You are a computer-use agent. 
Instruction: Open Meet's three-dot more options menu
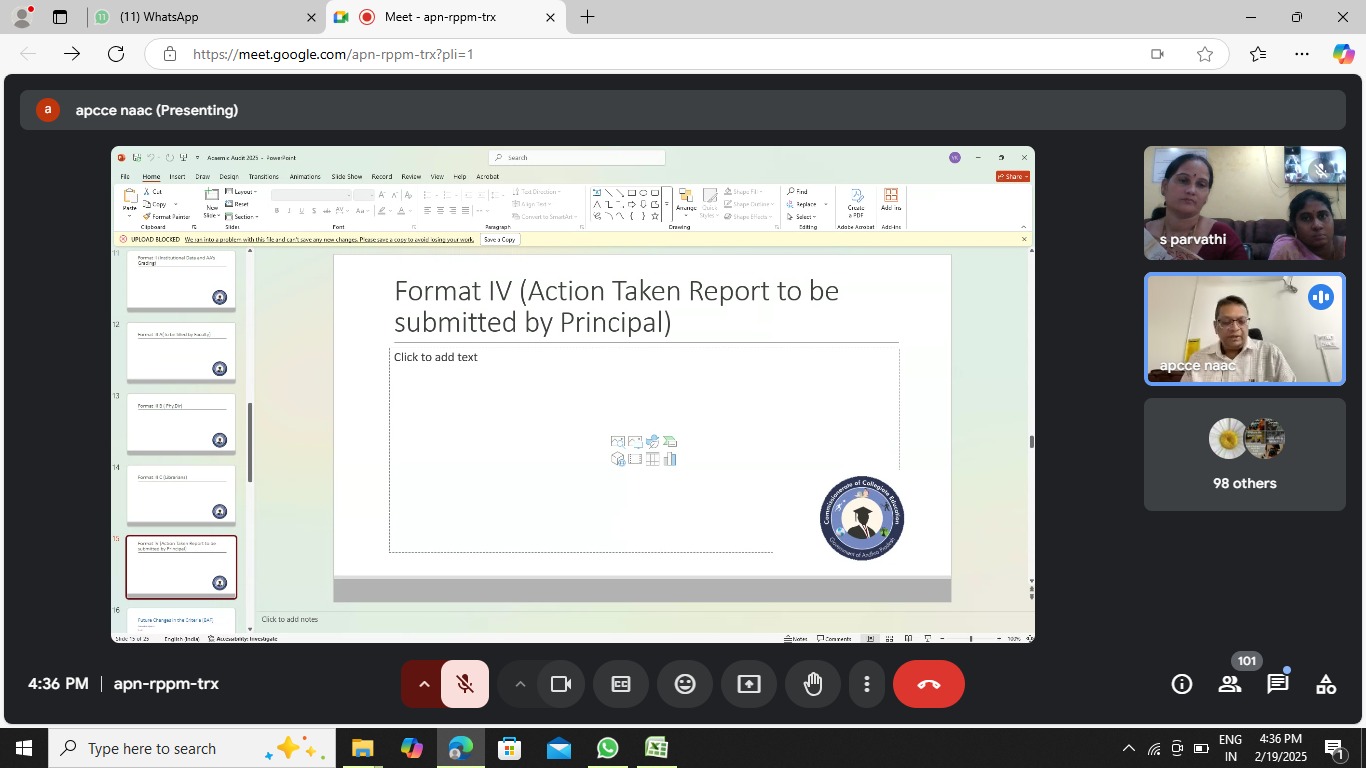867,684
